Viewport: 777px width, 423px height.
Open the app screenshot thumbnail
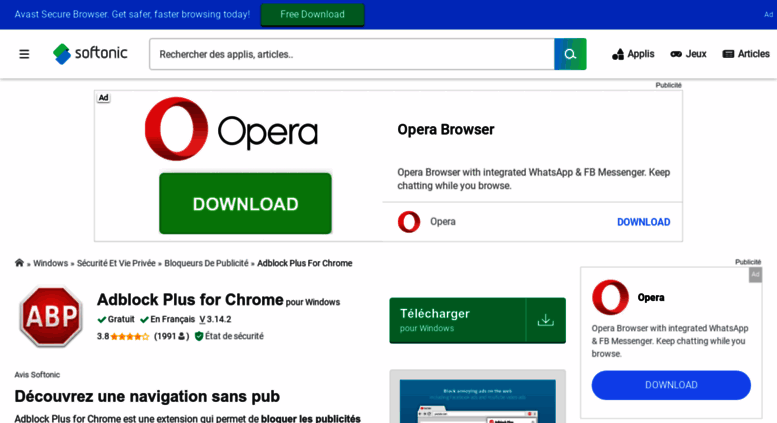(x=477, y=400)
